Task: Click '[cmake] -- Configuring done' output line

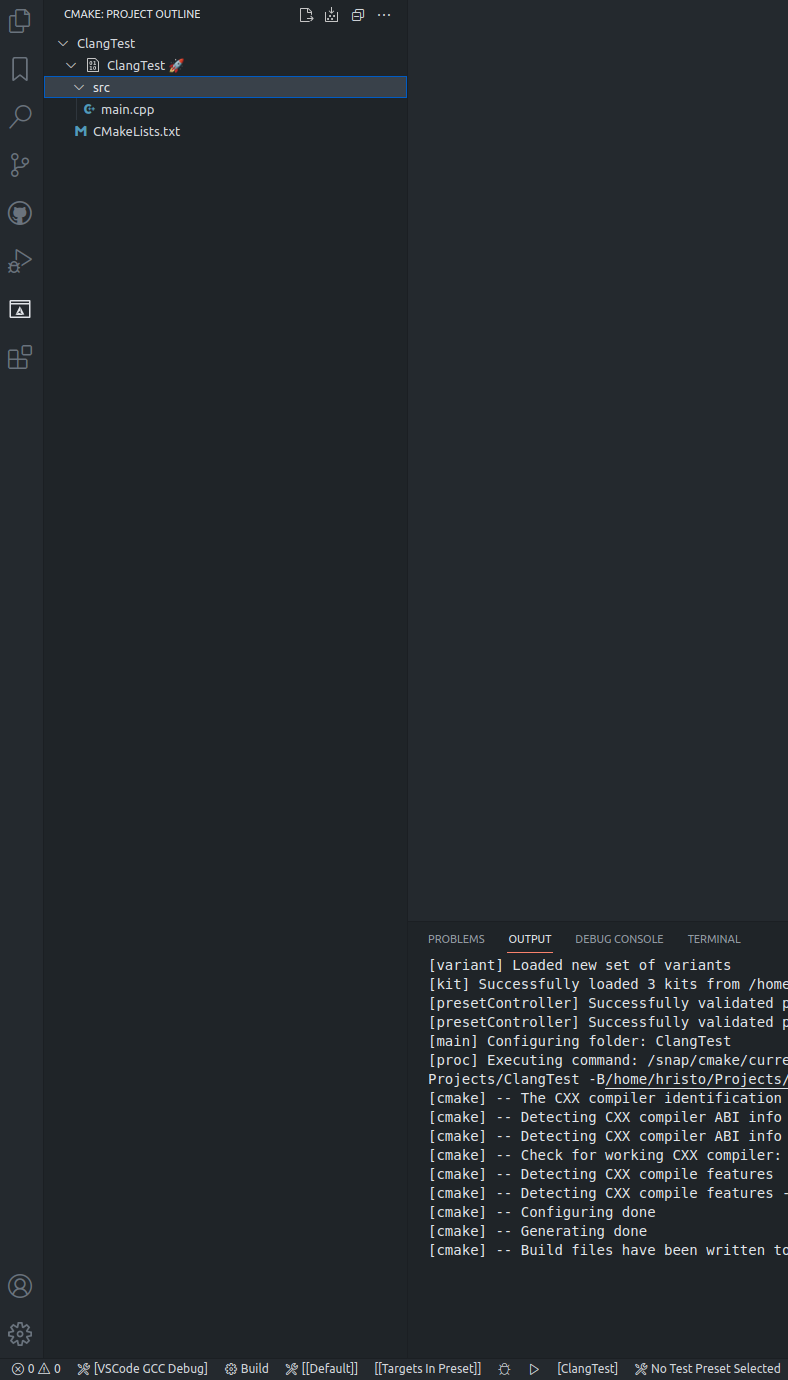Action: [x=542, y=1212]
